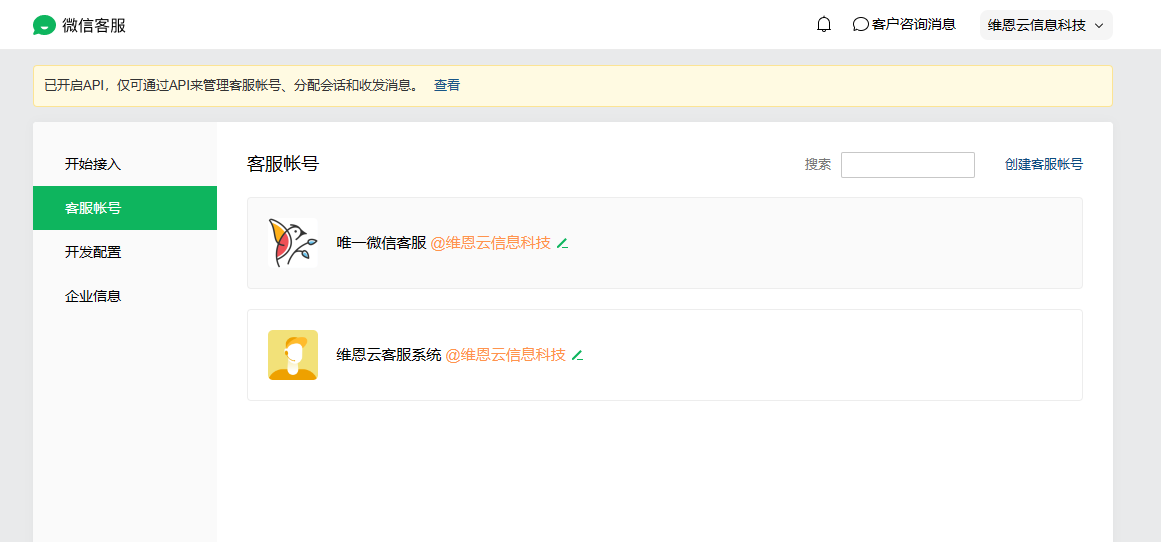Viewport: 1161px width, 542px height.
Task: Expand the 维恩云信息科技 account dropdown
Action: coord(1045,25)
